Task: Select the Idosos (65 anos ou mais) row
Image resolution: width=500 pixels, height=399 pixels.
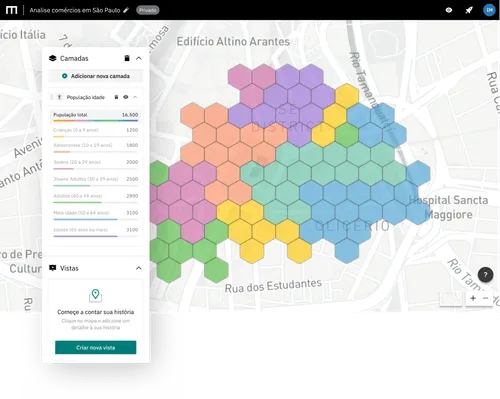Action: (95, 232)
